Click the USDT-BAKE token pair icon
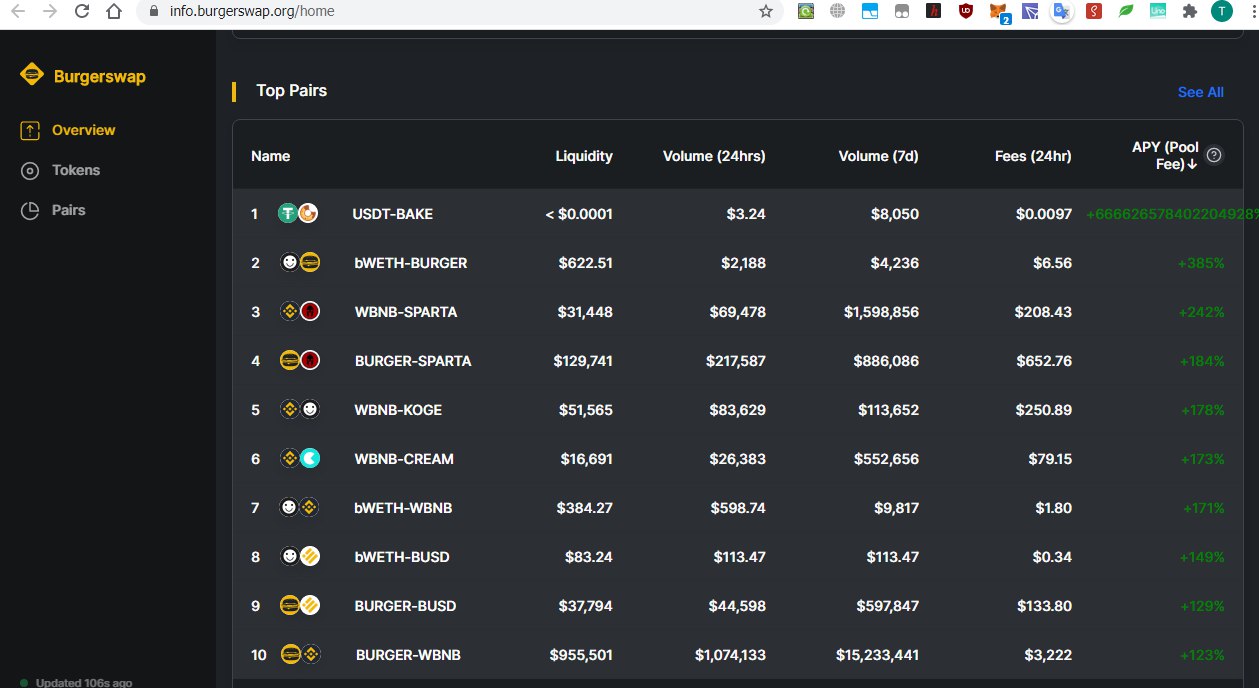 click(297, 214)
